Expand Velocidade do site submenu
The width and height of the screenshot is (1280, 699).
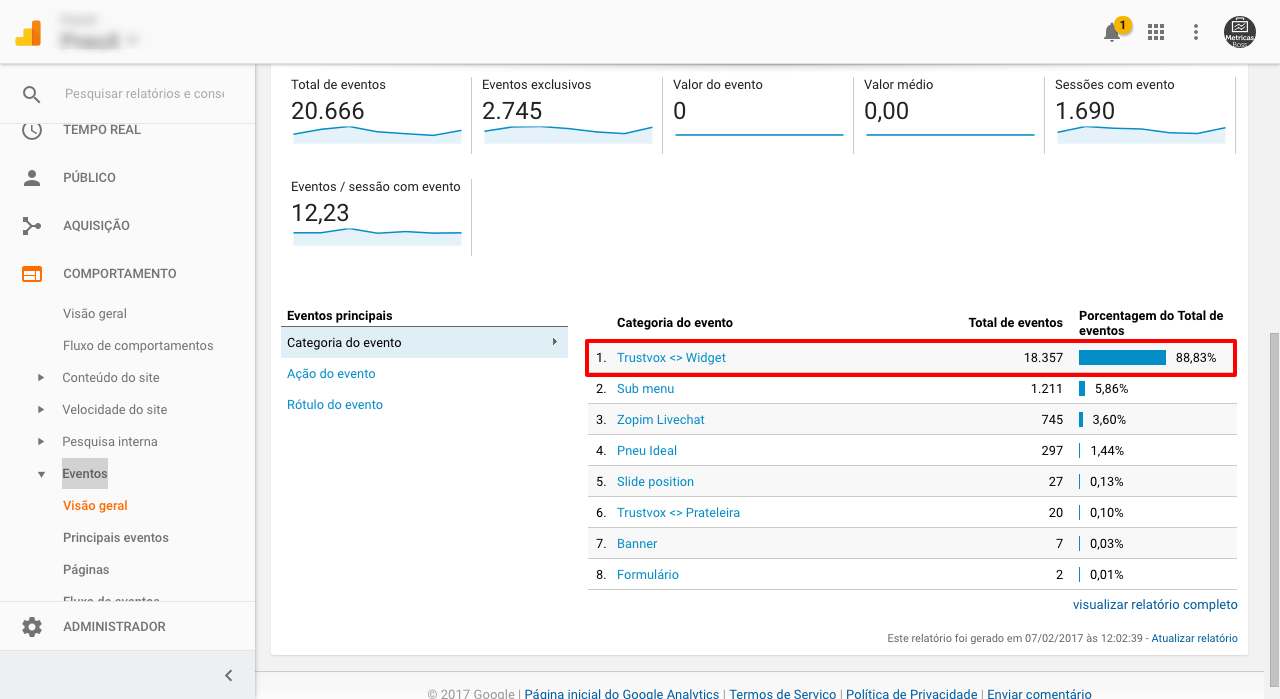[x=41, y=410]
